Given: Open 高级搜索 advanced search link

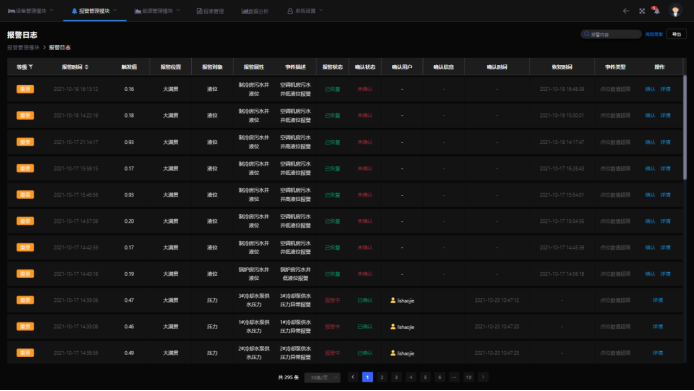Looking at the screenshot, I should (x=654, y=34).
